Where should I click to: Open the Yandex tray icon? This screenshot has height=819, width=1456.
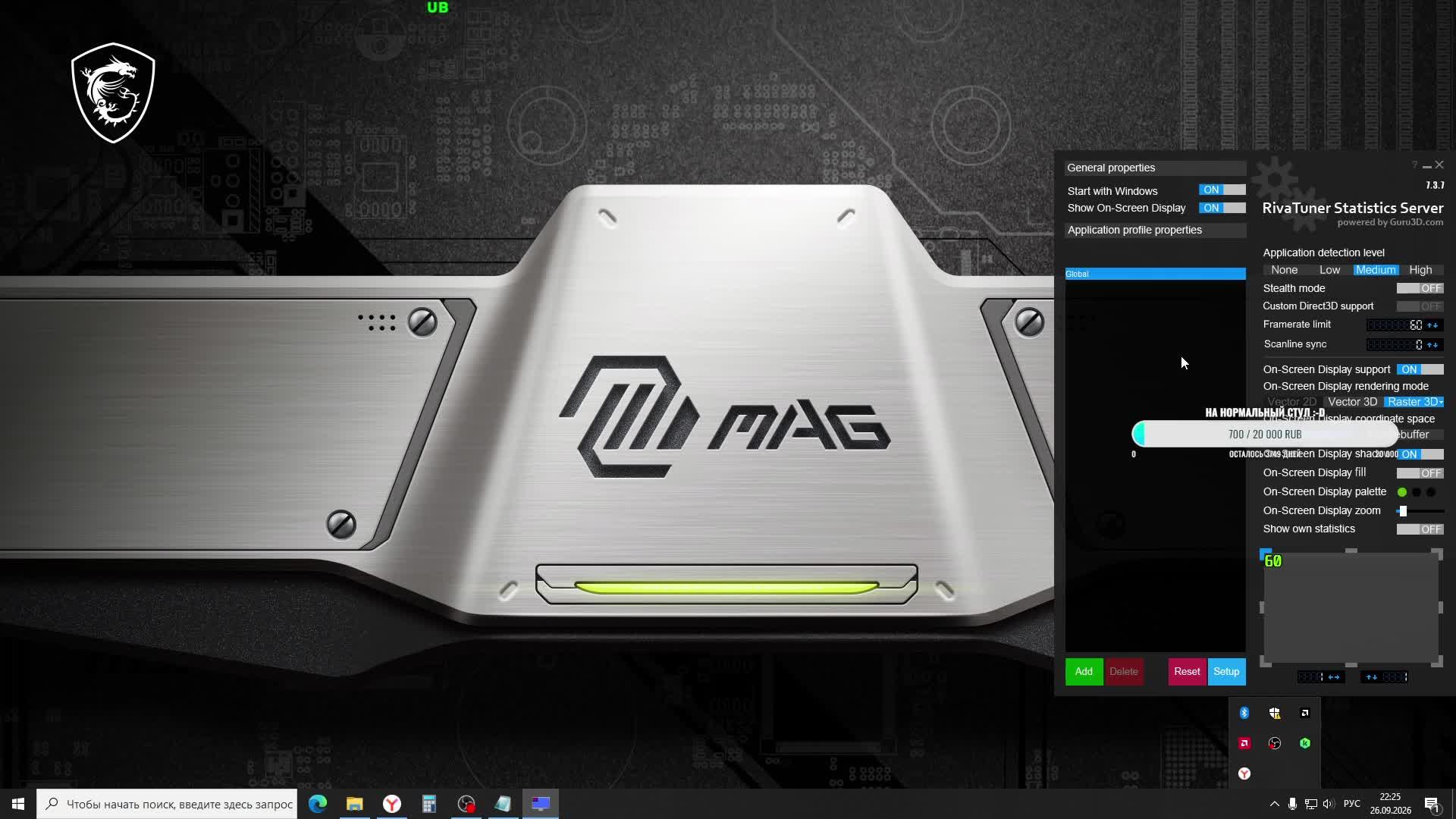pyautogui.click(x=1244, y=773)
